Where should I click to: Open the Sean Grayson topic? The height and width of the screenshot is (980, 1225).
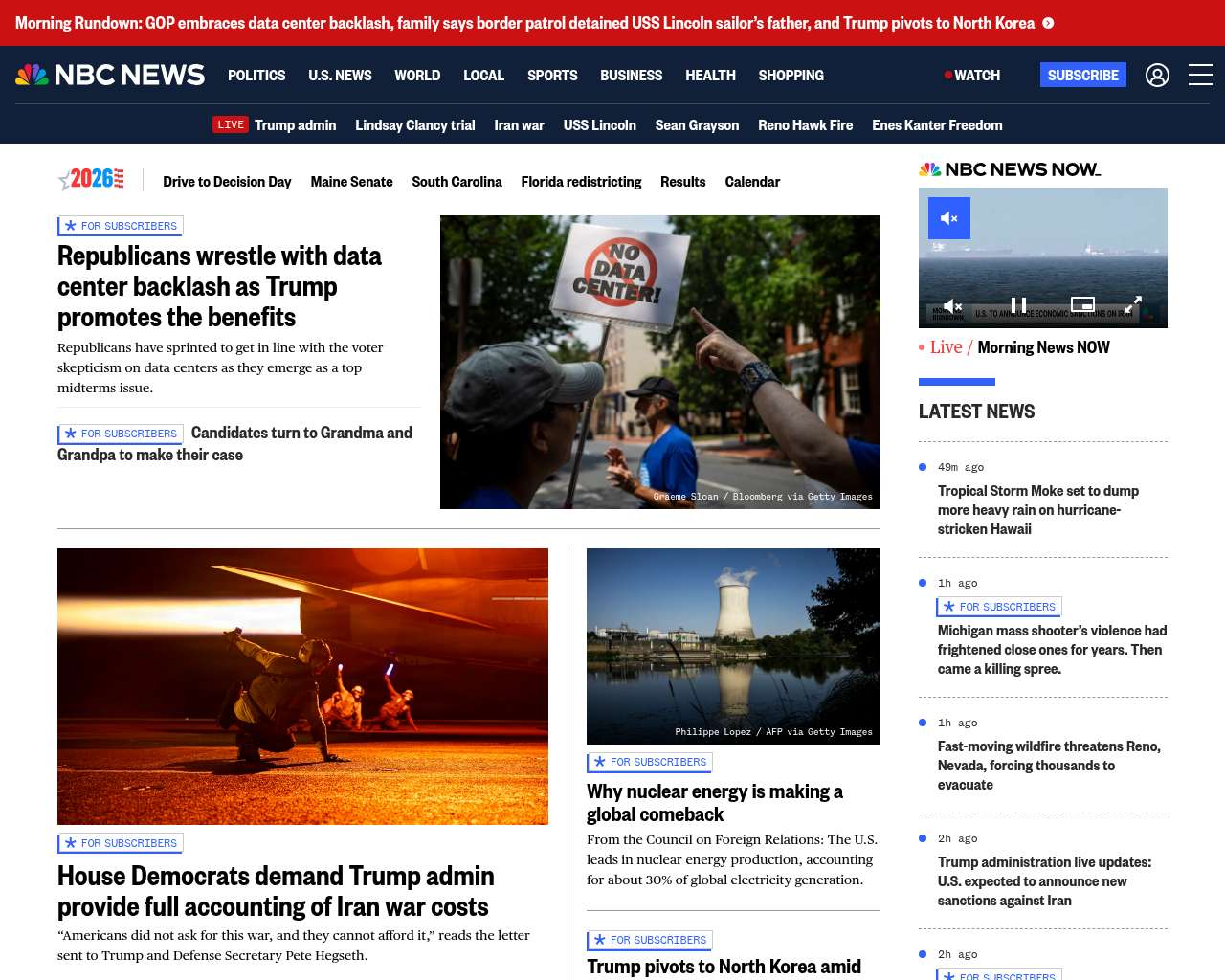[697, 124]
